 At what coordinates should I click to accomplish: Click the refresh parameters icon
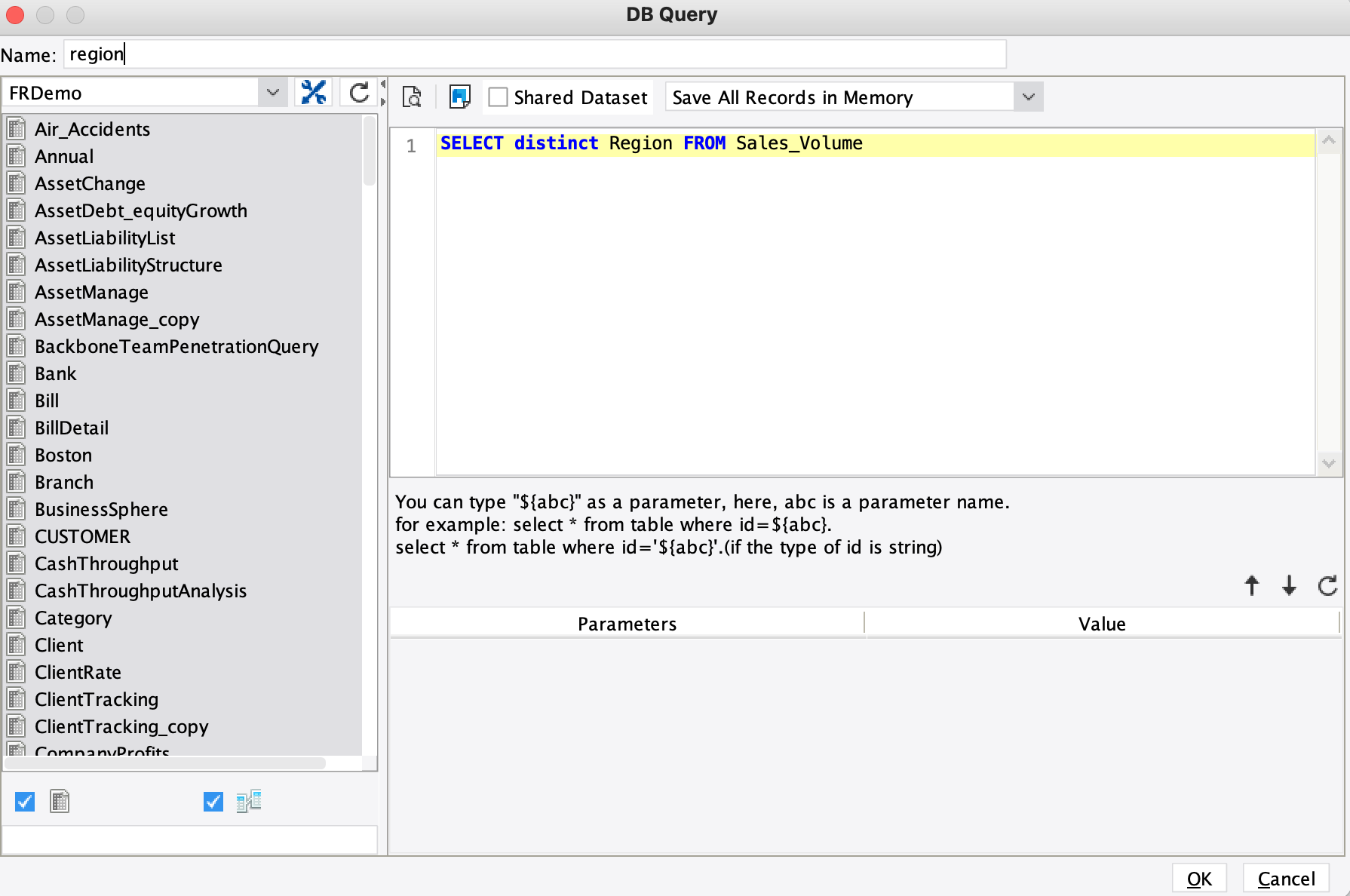coord(1327,586)
